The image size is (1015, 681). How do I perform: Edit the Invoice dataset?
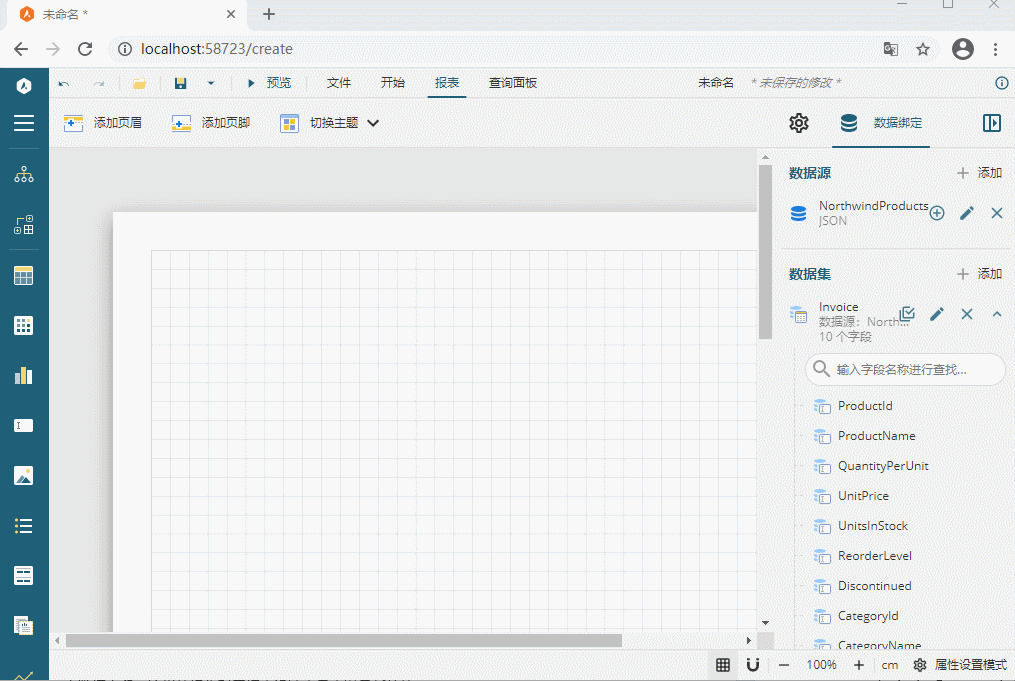pos(937,314)
